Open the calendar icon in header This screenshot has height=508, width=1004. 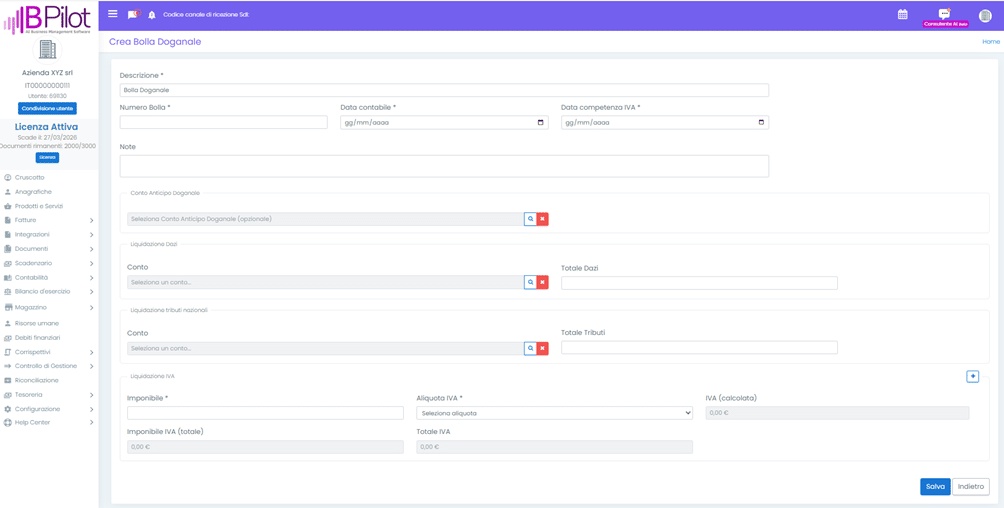902,15
